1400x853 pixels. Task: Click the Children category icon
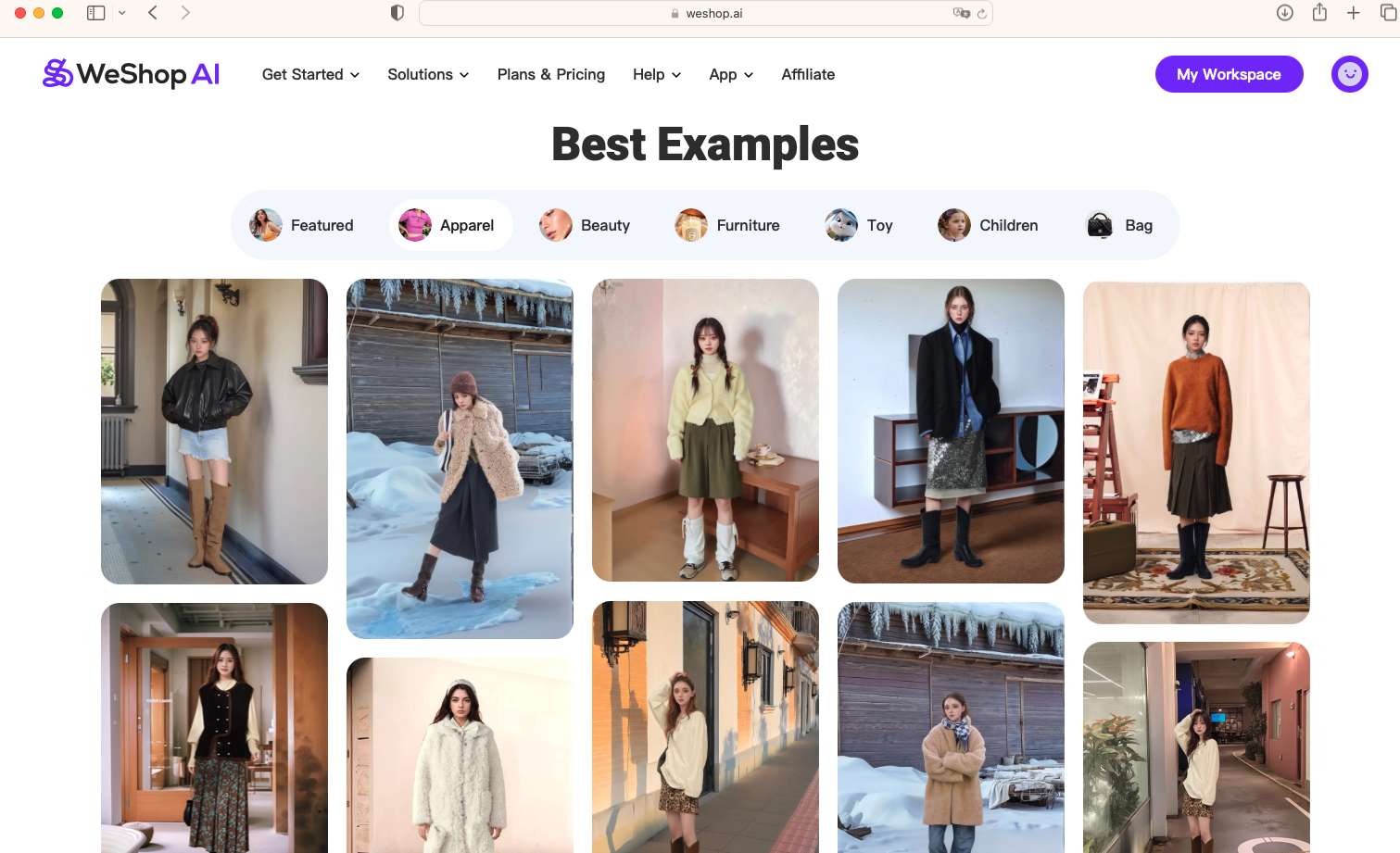(953, 224)
